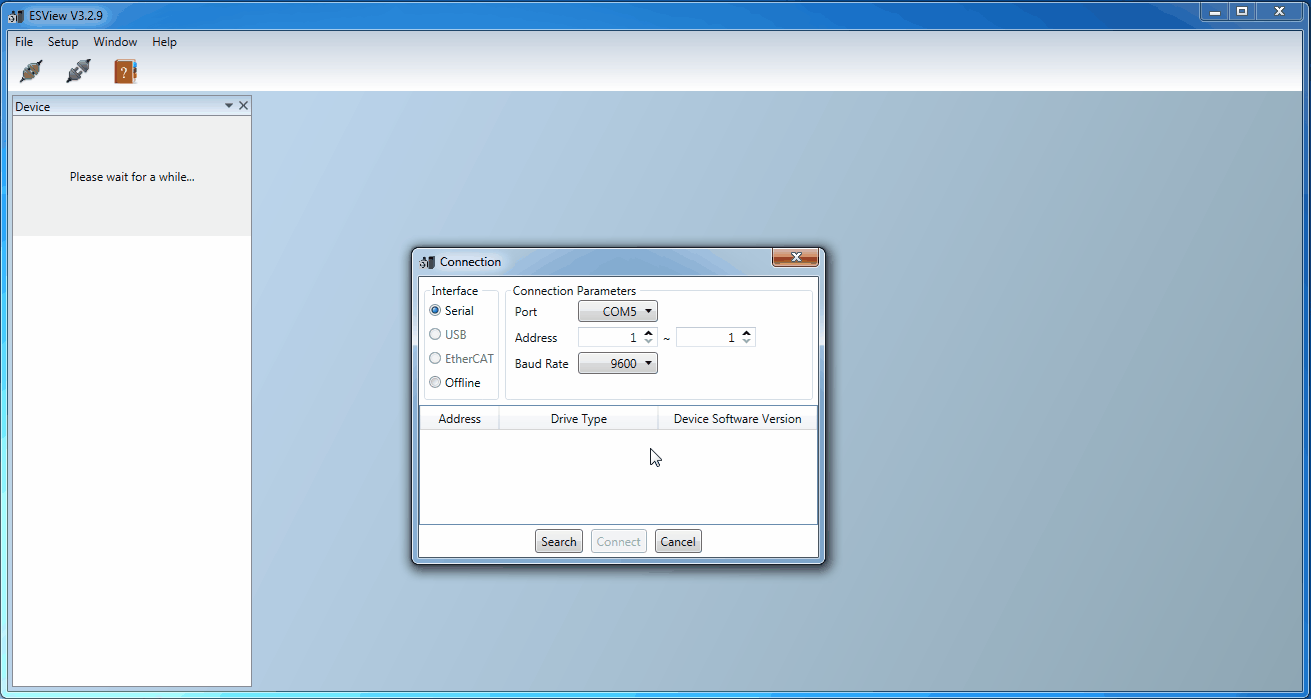Click the Cancel button
The image size is (1311, 699).
(678, 541)
